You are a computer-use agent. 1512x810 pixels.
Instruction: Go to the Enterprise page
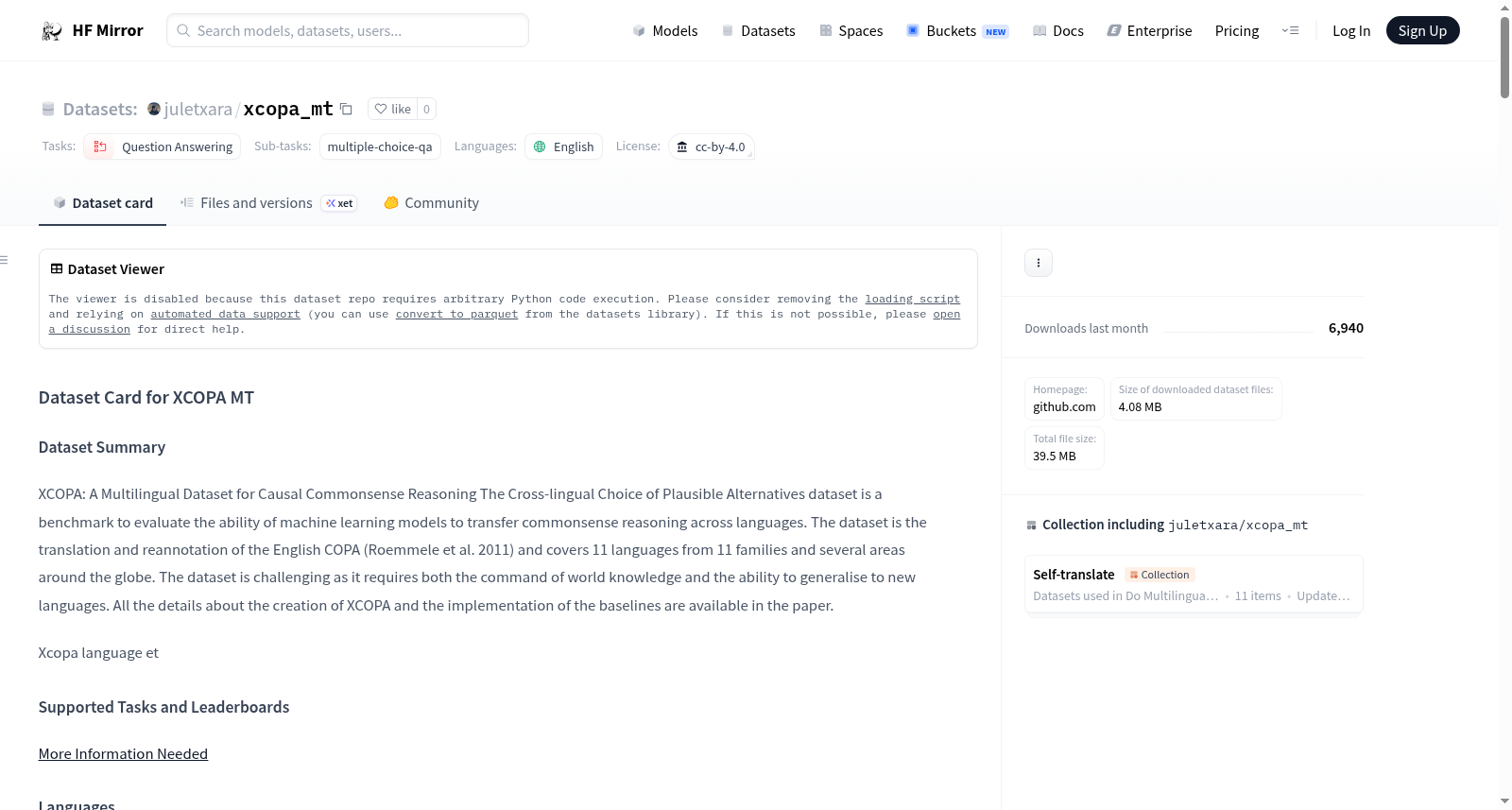point(1149,31)
